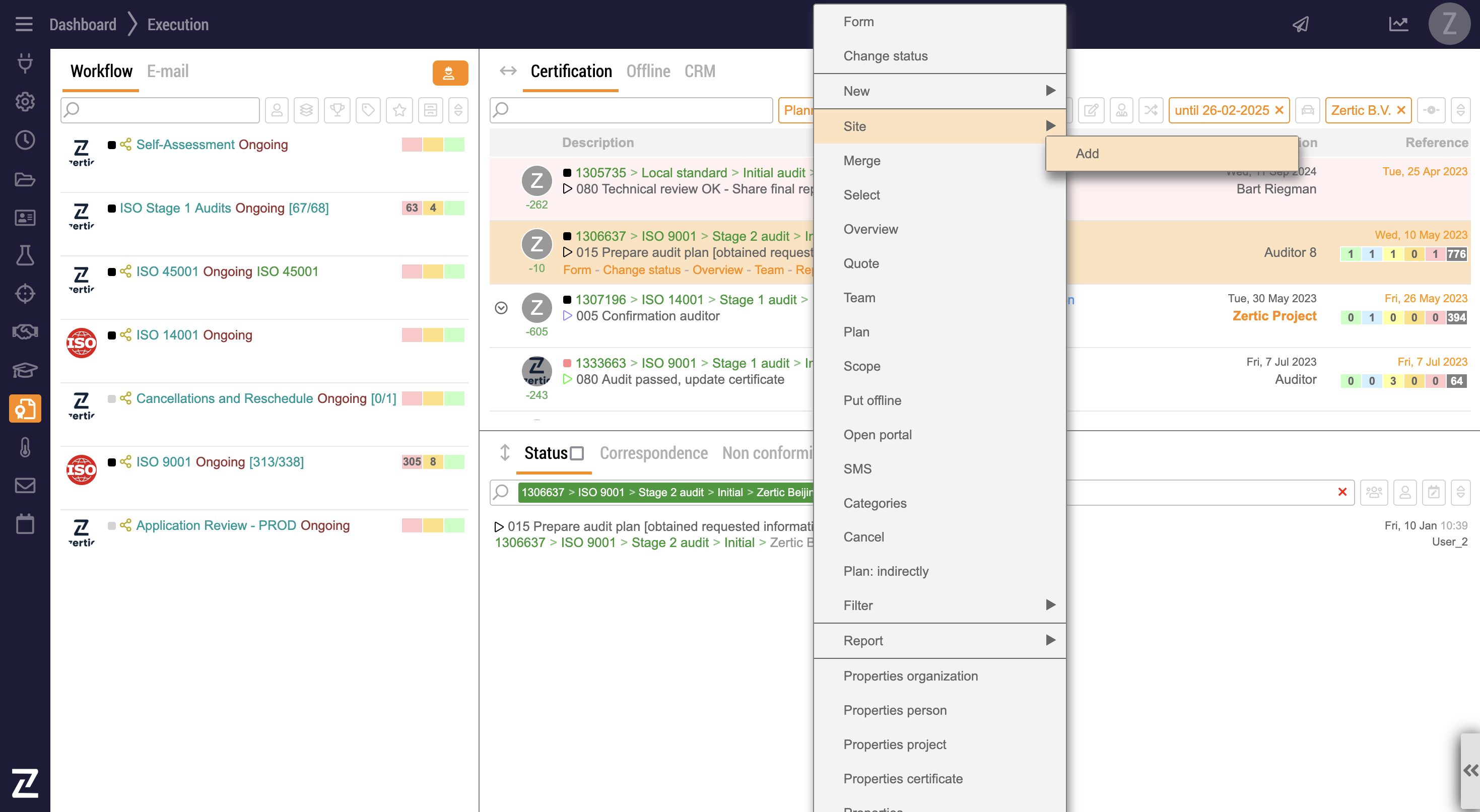
Task: Open the flask icon in left sidebar
Action: [25, 255]
